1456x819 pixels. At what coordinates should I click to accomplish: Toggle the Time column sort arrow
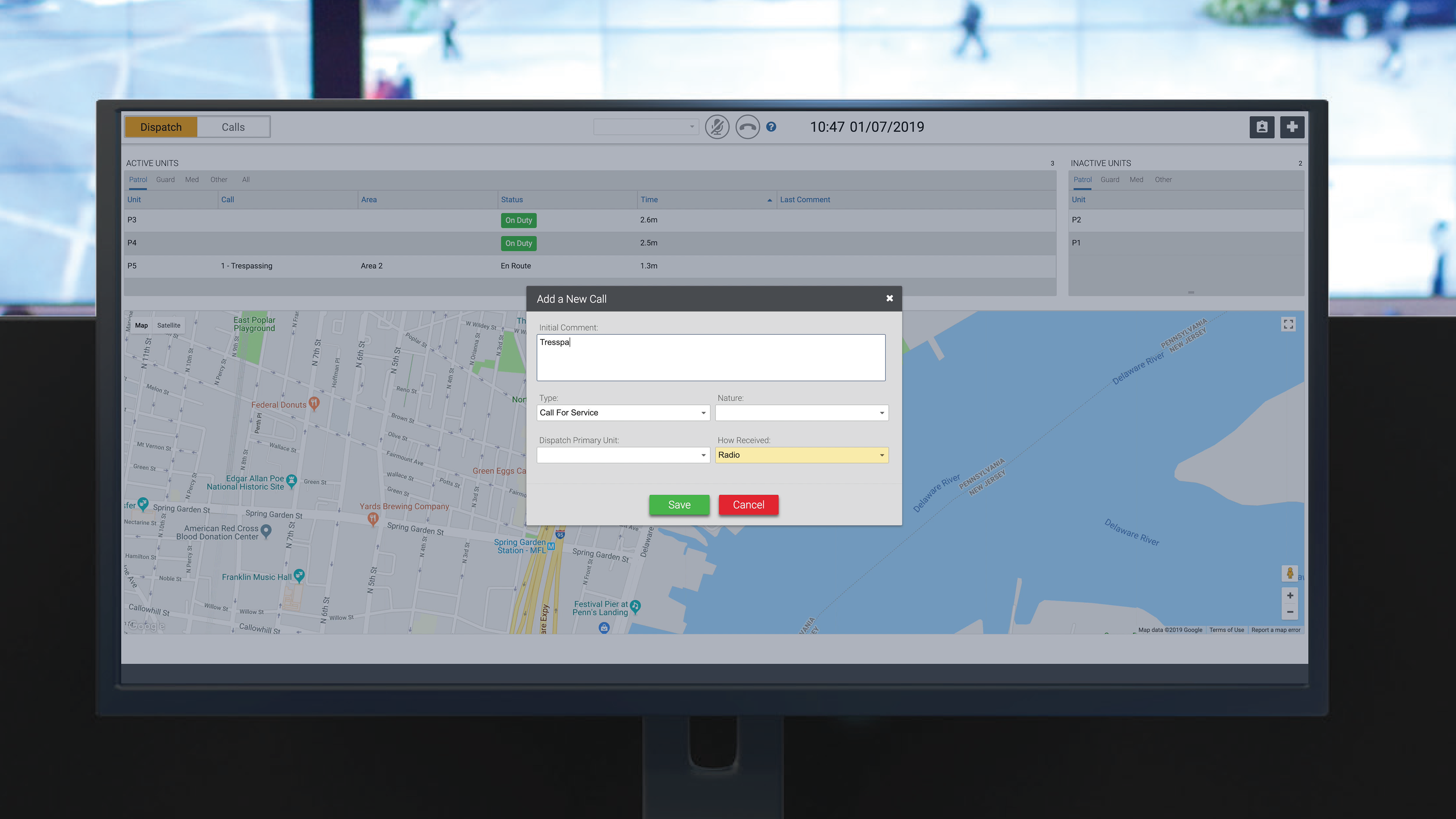pyautogui.click(x=769, y=200)
